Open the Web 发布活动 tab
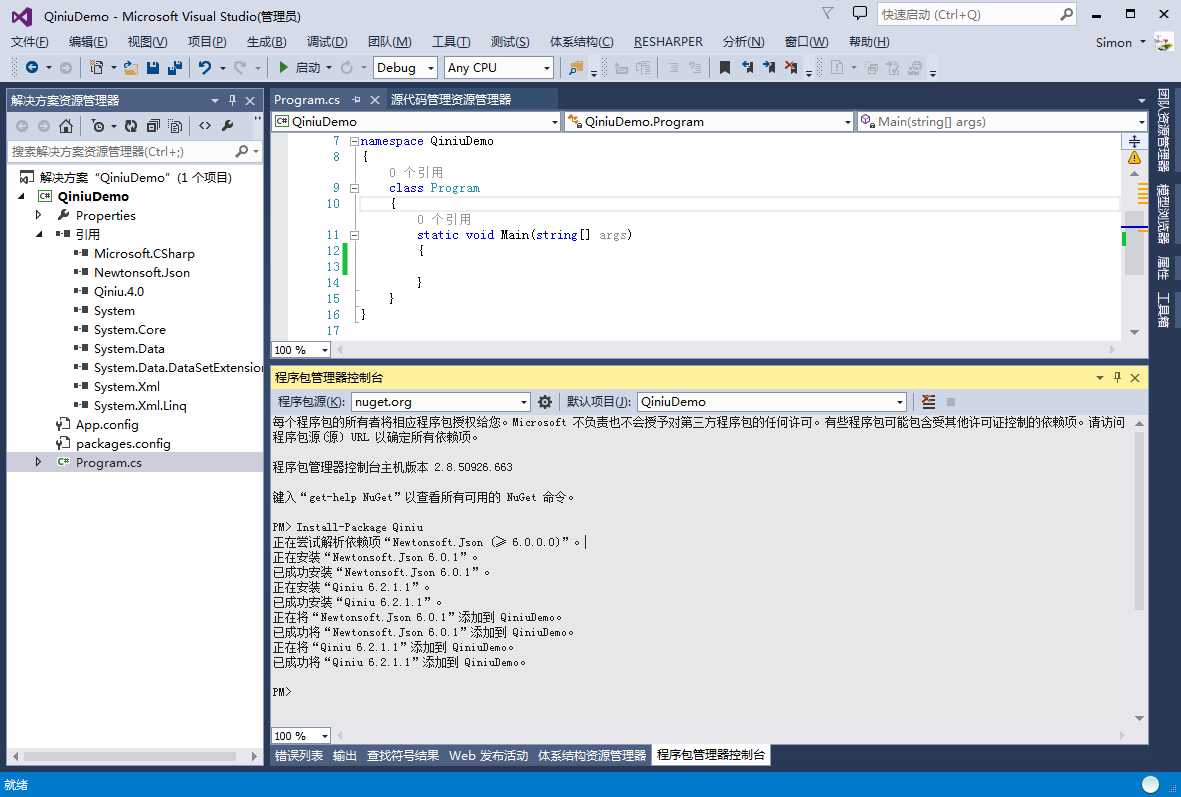Viewport: 1181px width, 797px height. tap(489, 756)
